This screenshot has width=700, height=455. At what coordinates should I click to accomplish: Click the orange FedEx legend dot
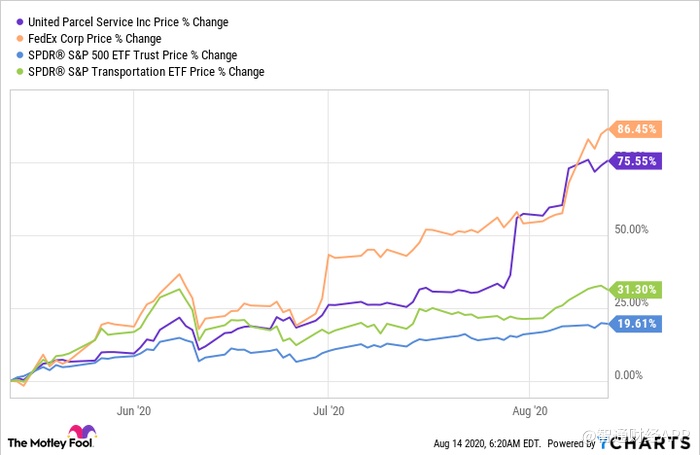click(x=15, y=38)
